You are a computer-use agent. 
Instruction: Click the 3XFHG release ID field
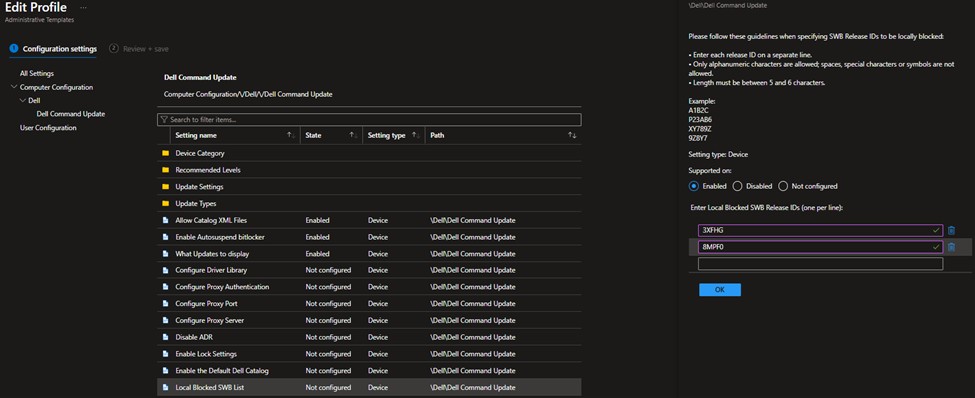[820, 230]
